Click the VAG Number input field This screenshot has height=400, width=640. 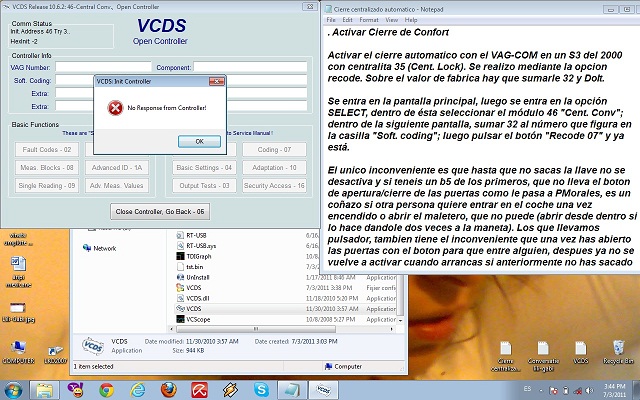tap(102, 67)
